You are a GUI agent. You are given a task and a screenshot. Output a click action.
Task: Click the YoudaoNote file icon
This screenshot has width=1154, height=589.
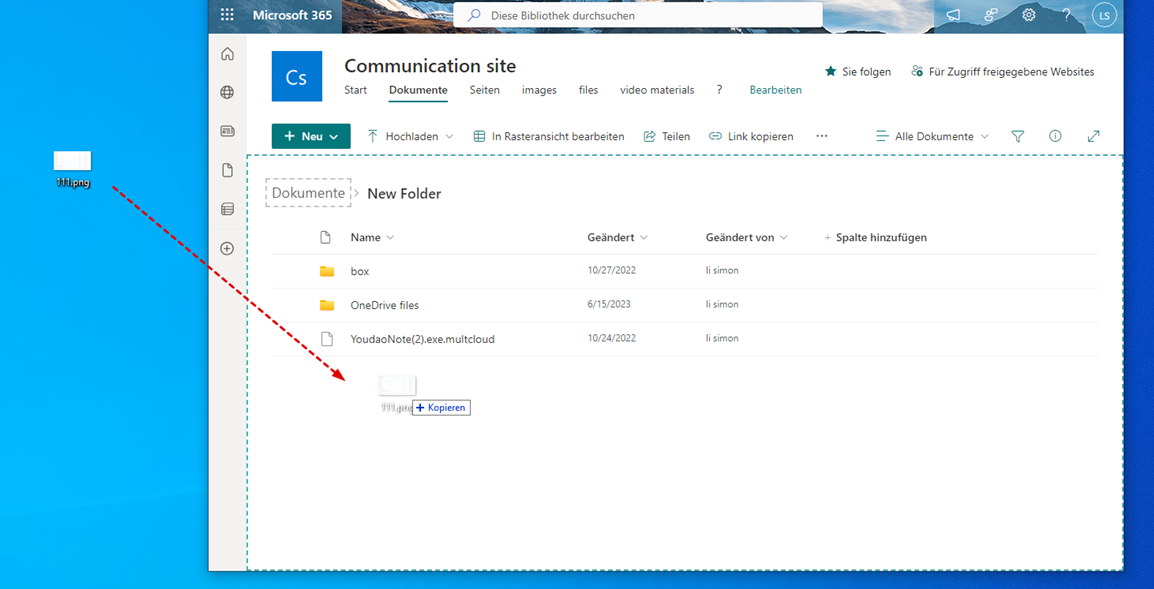click(327, 339)
